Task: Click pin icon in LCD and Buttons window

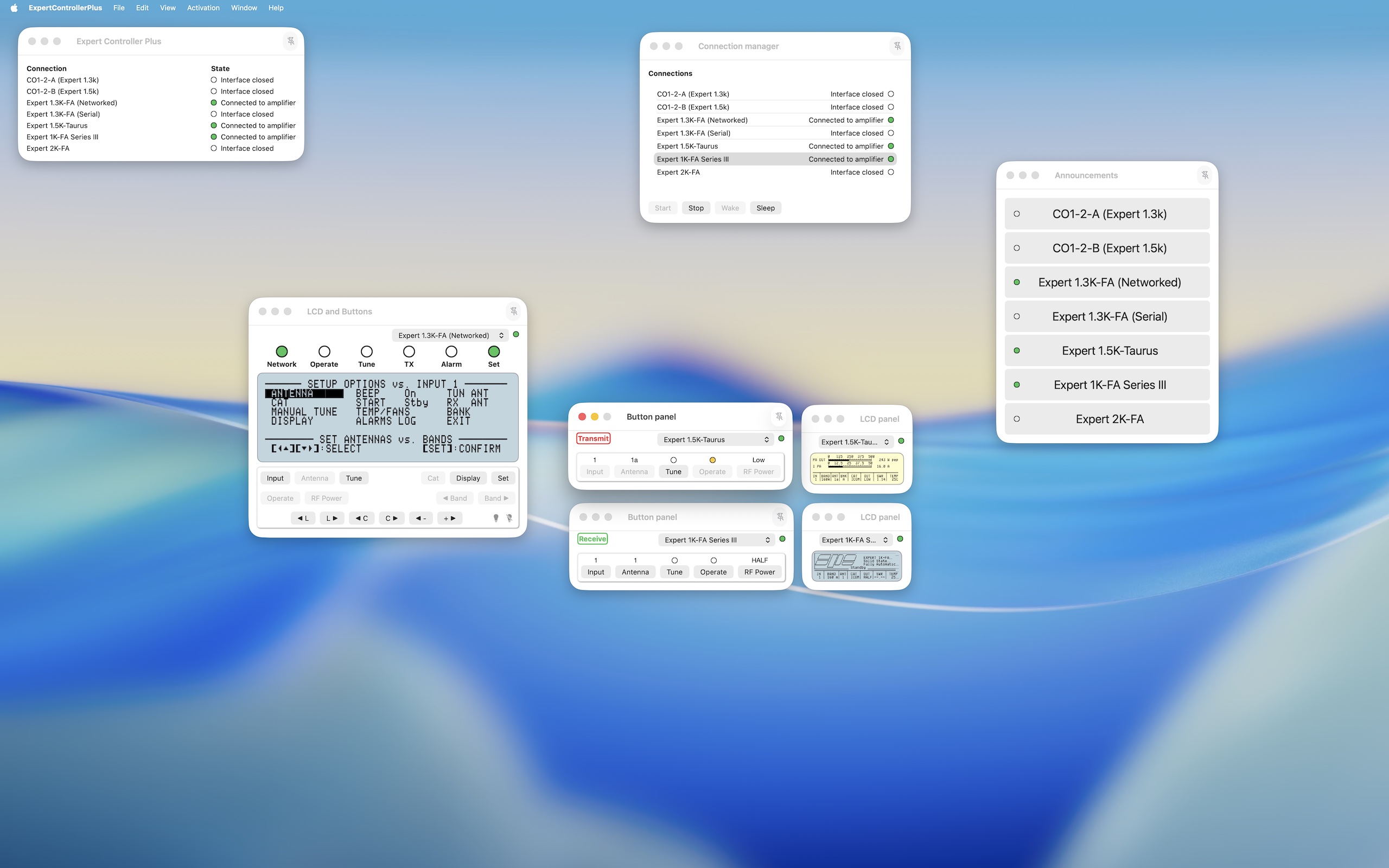Action: point(514,311)
